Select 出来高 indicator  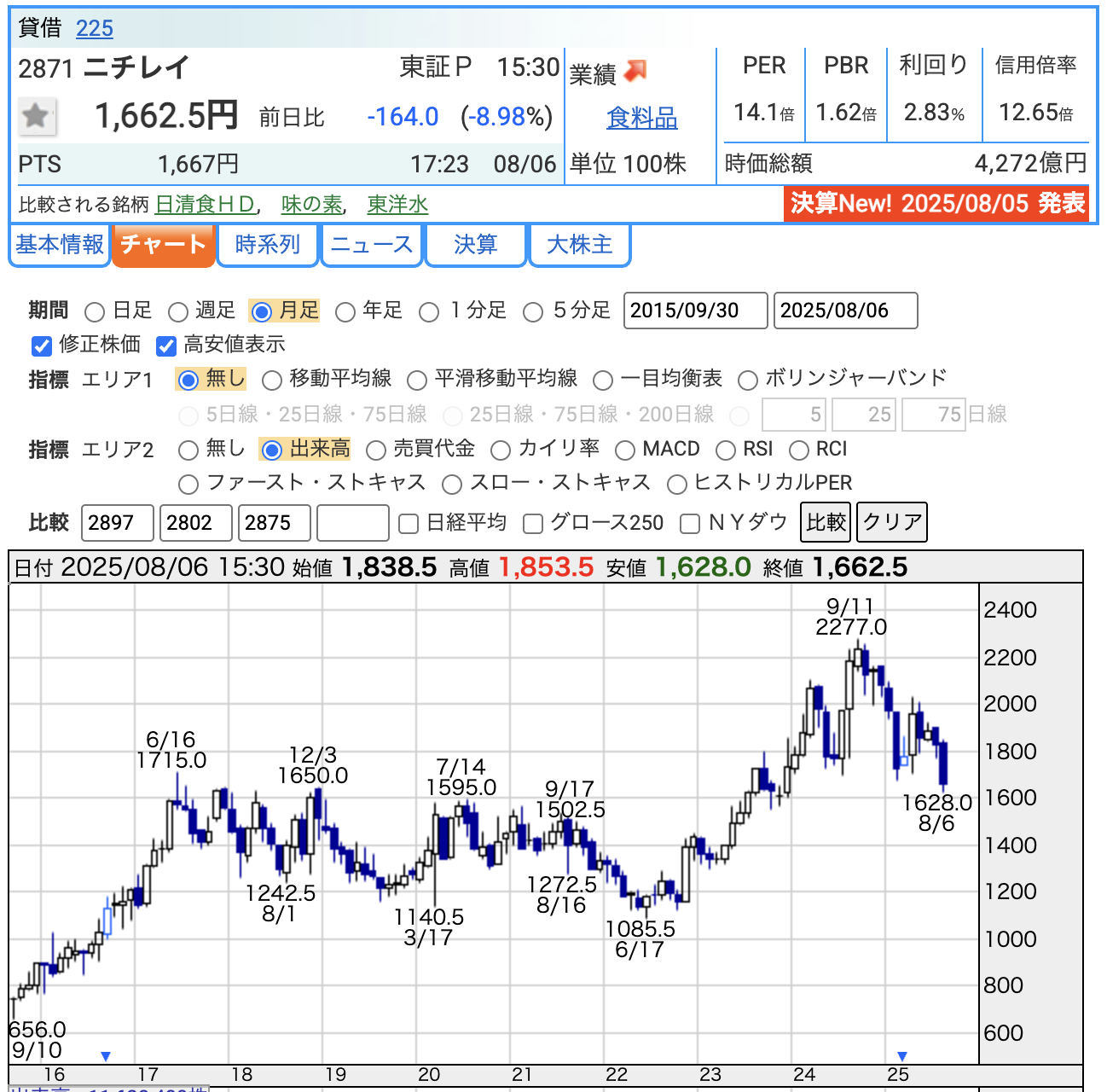click(x=271, y=450)
